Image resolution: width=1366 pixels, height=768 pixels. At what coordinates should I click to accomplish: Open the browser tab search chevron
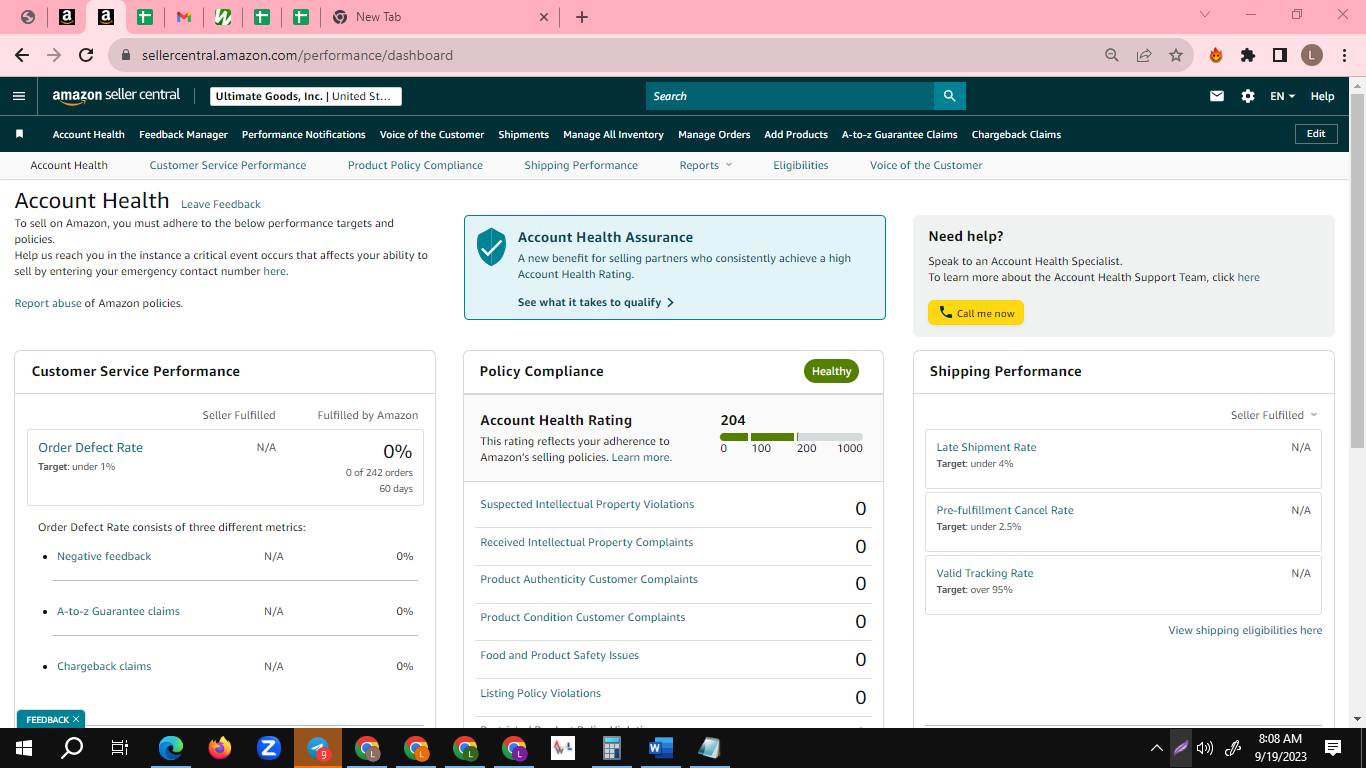(1204, 15)
